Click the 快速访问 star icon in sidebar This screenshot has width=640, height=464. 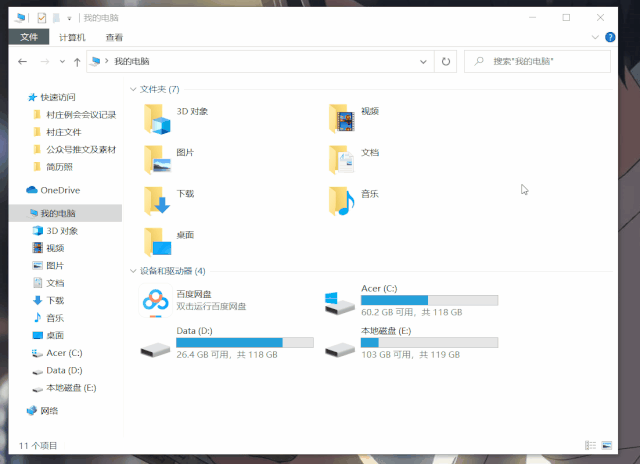pos(32,97)
